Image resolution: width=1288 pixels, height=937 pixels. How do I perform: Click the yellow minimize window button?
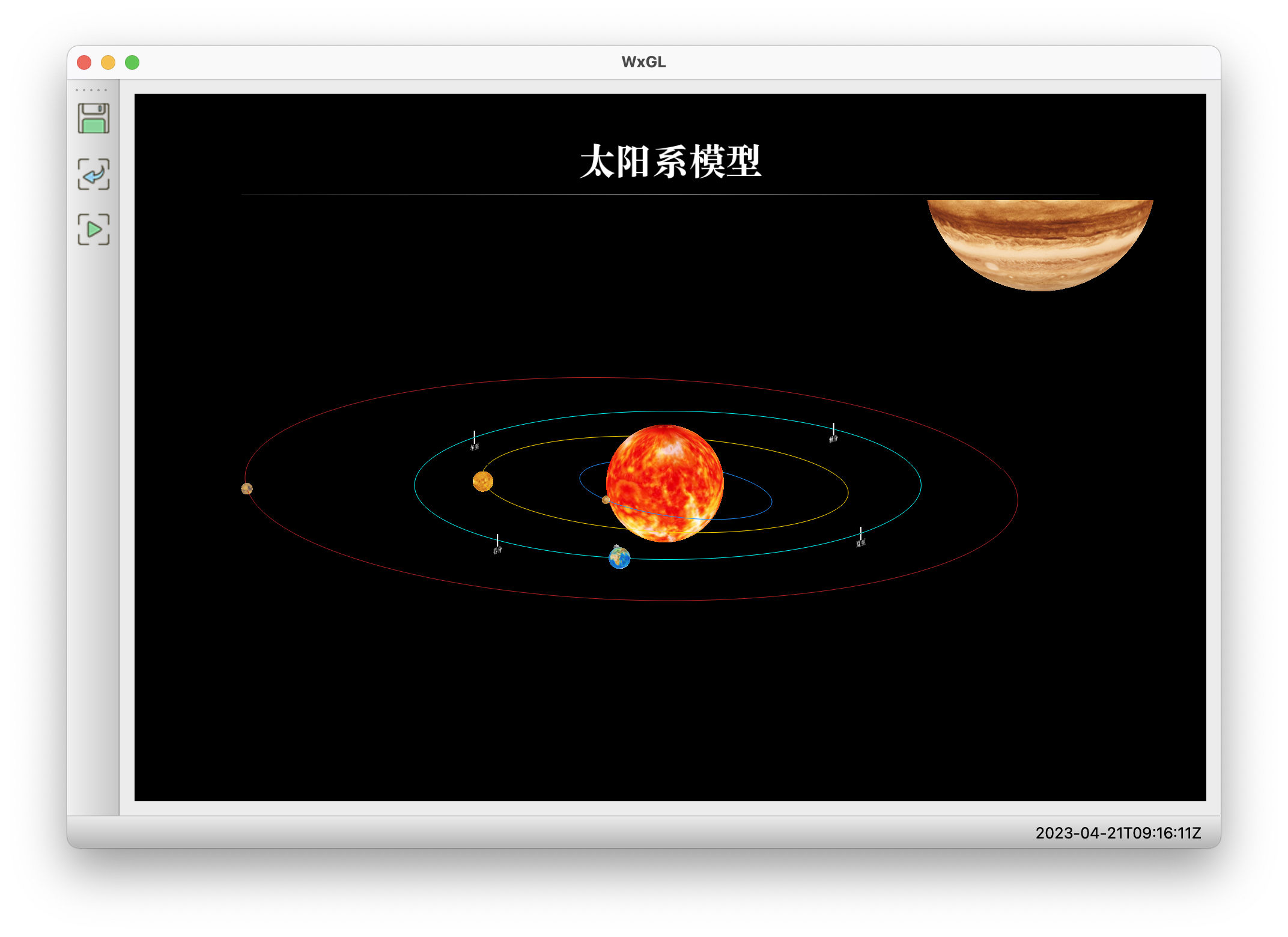pos(108,62)
